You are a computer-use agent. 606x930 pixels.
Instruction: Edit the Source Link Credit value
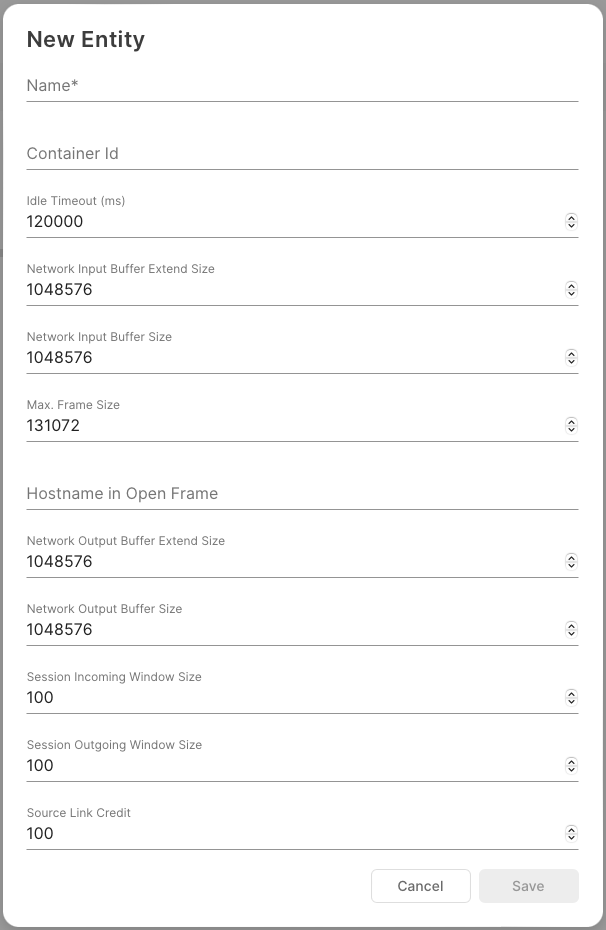point(290,834)
